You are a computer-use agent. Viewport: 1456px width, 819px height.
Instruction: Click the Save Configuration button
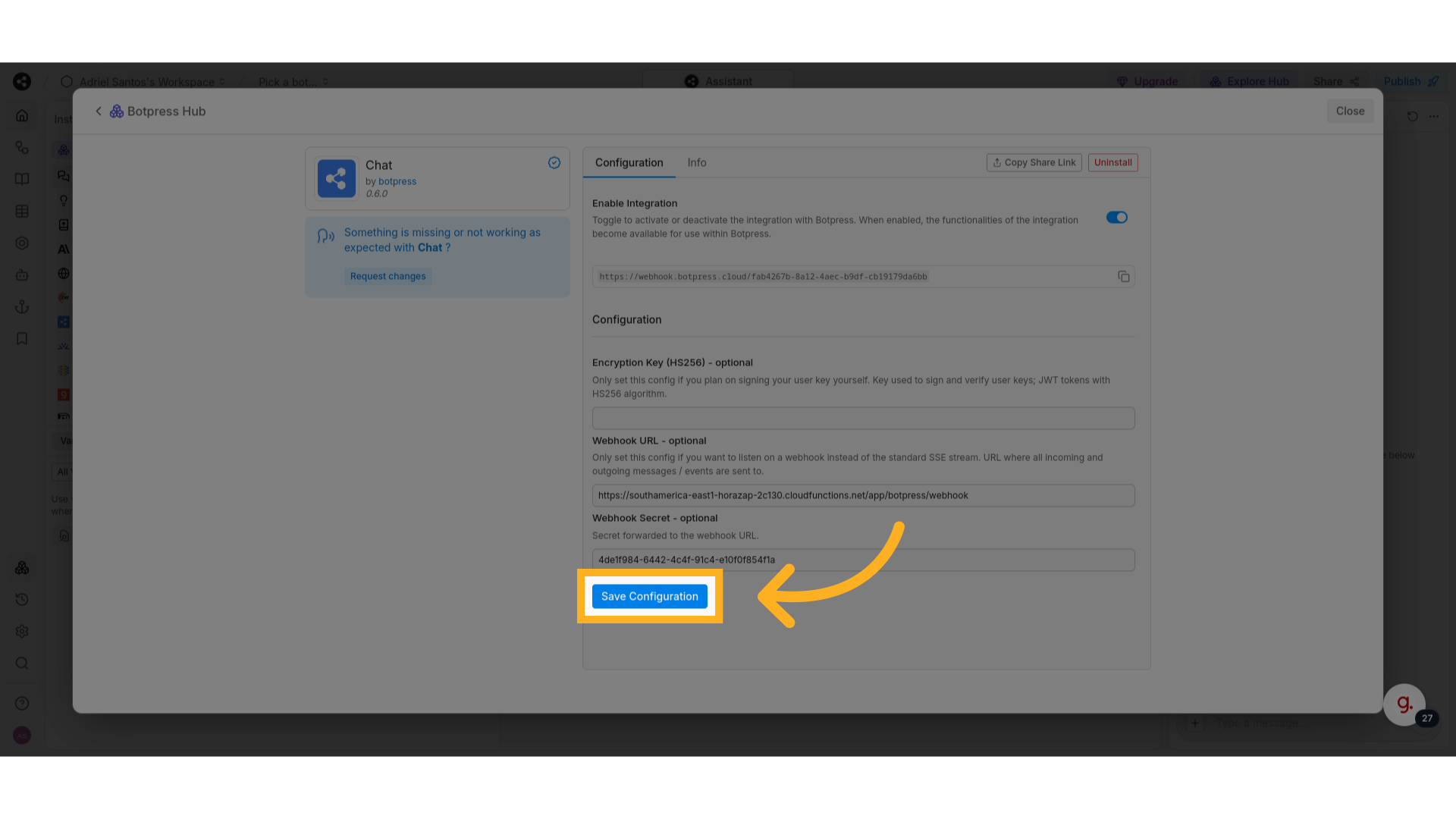[650, 596]
